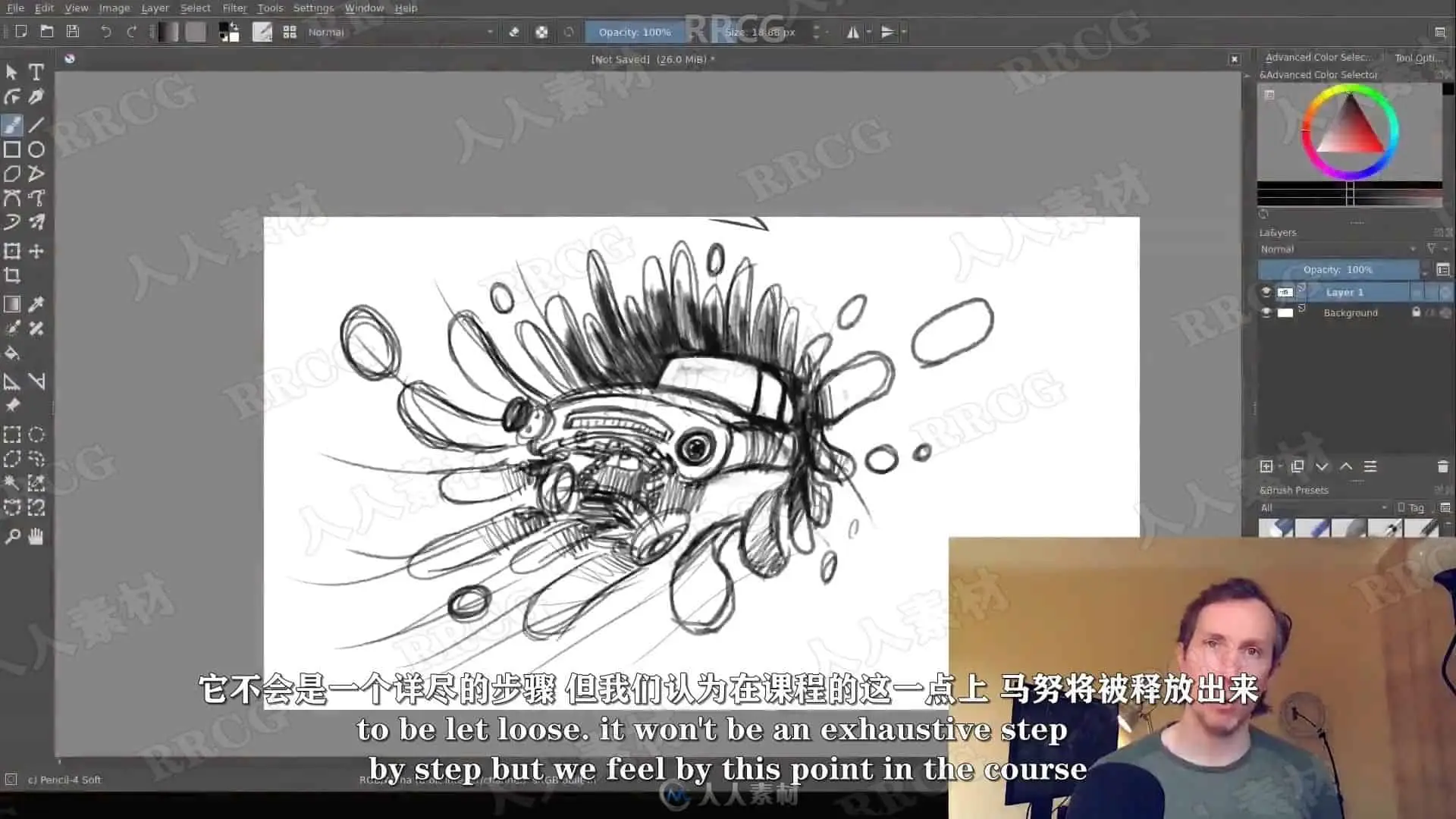The height and width of the screenshot is (819, 1456).
Task: Select the Text tool
Action: tap(36, 72)
